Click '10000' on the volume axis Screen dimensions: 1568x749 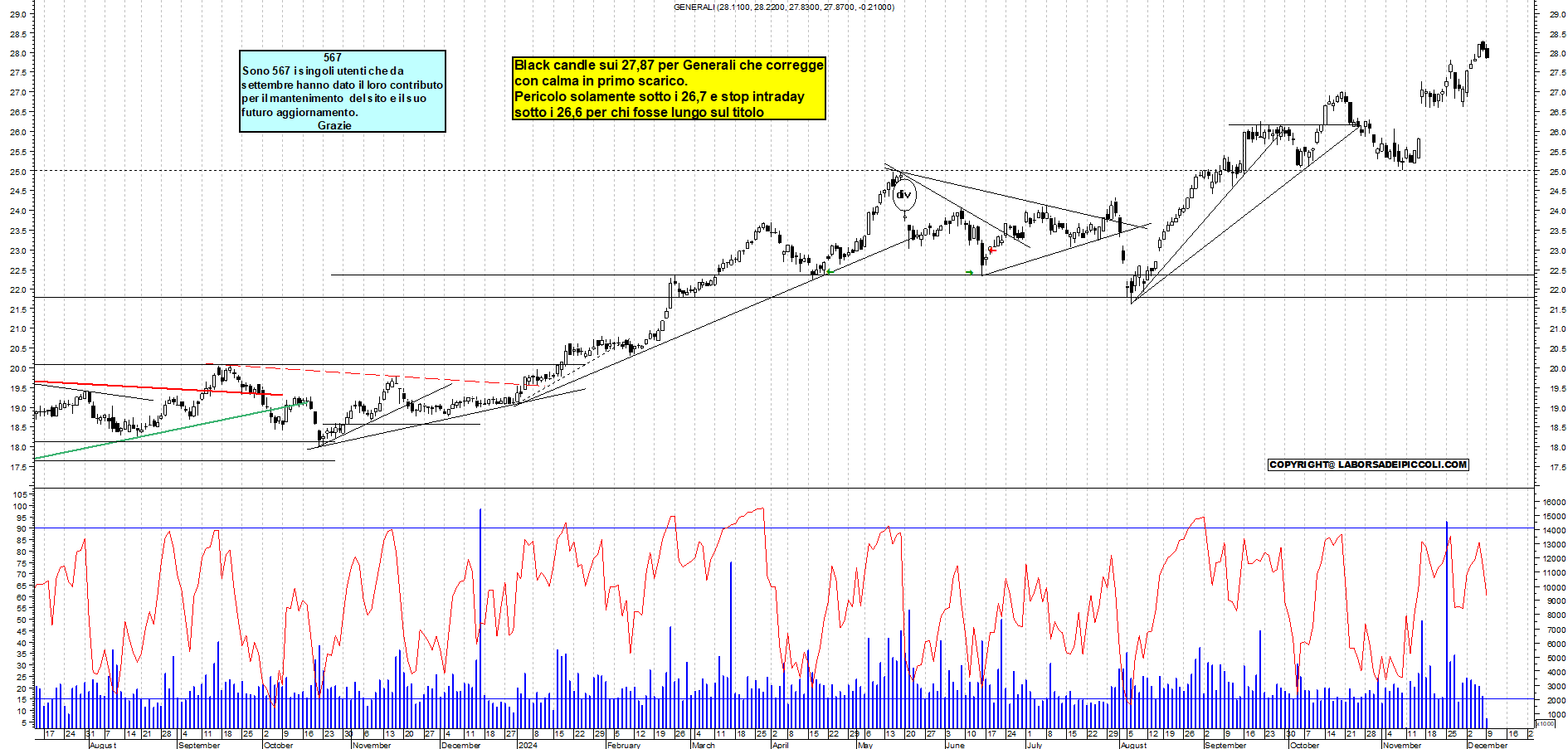point(1554,587)
